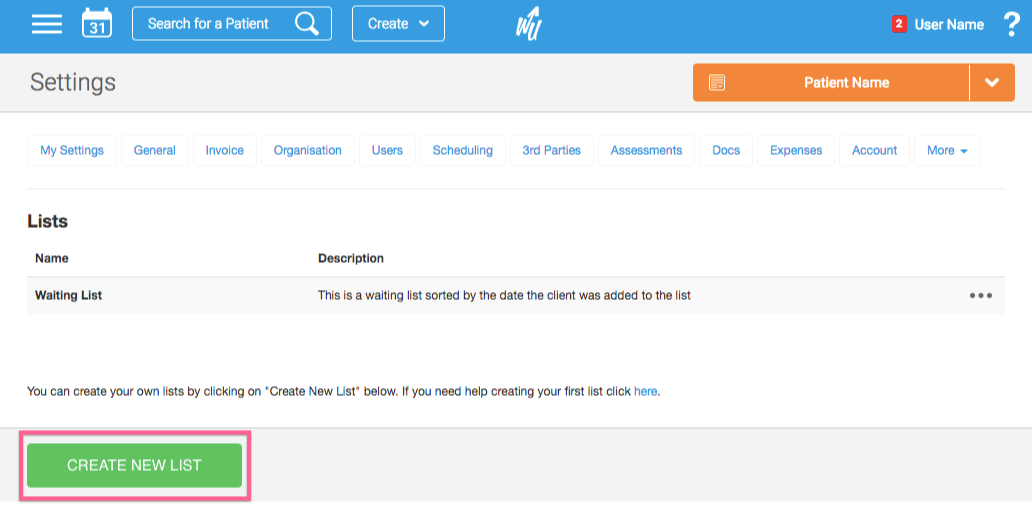This screenshot has height=506, width=1032.
Task: Select the Expenses tab
Action: point(796,151)
